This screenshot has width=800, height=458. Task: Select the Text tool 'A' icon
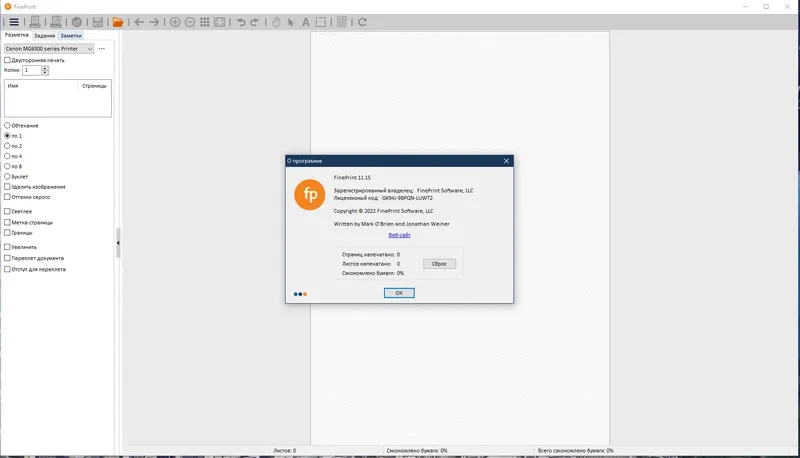[x=306, y=22]
